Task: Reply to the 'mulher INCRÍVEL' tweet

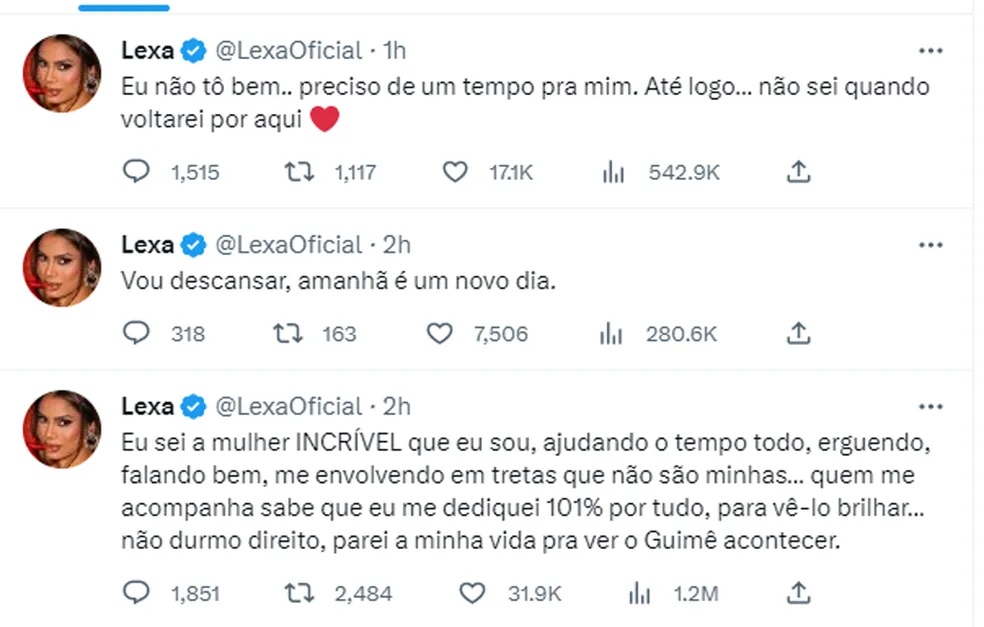Action: pos(135,593)
